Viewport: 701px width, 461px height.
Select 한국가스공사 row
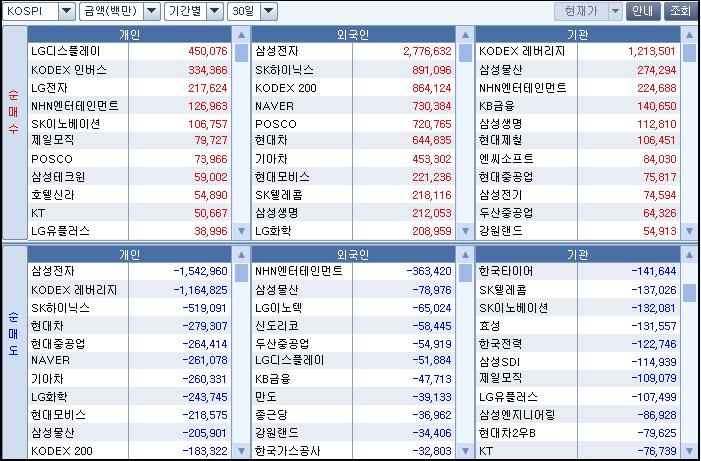click(354, 451)
